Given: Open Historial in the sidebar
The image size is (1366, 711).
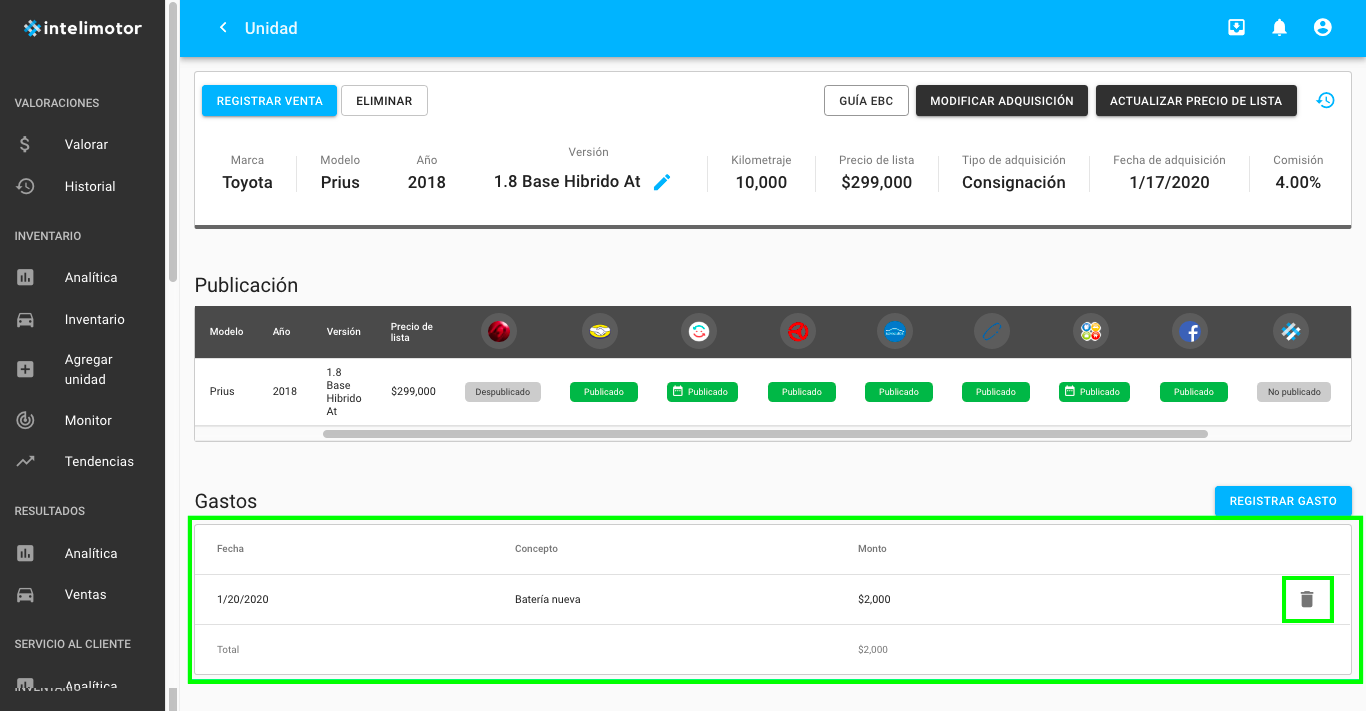Looking at the screenshot, I should coord(90,186).
